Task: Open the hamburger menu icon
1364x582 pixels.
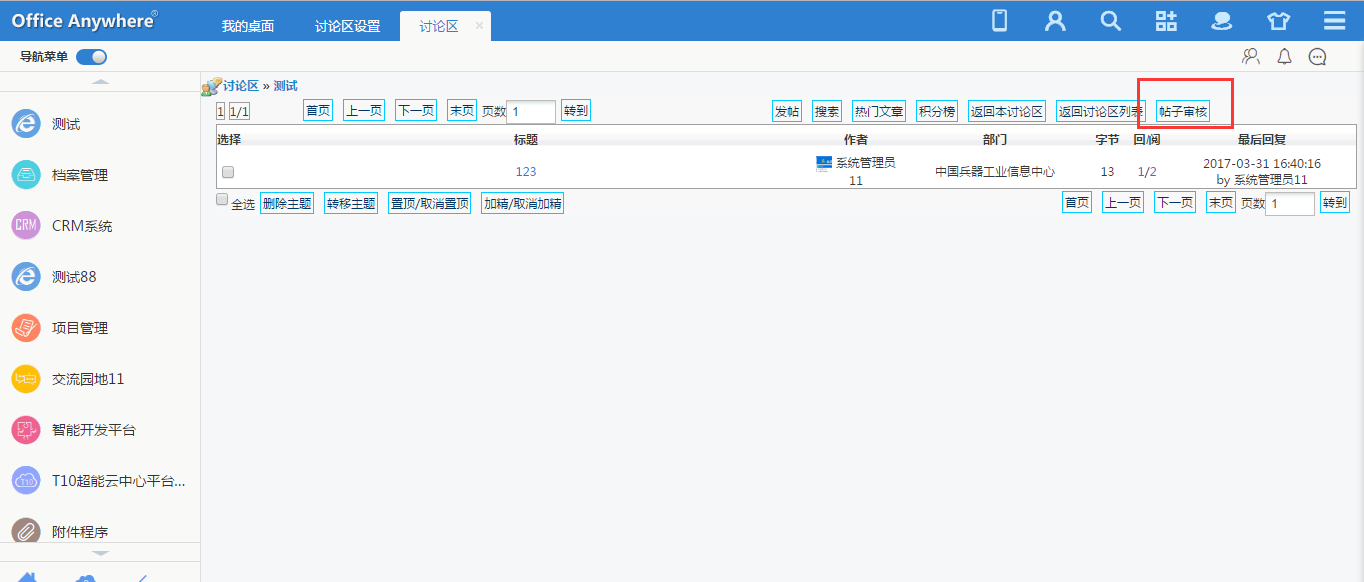Action: tap(1334, 21)
